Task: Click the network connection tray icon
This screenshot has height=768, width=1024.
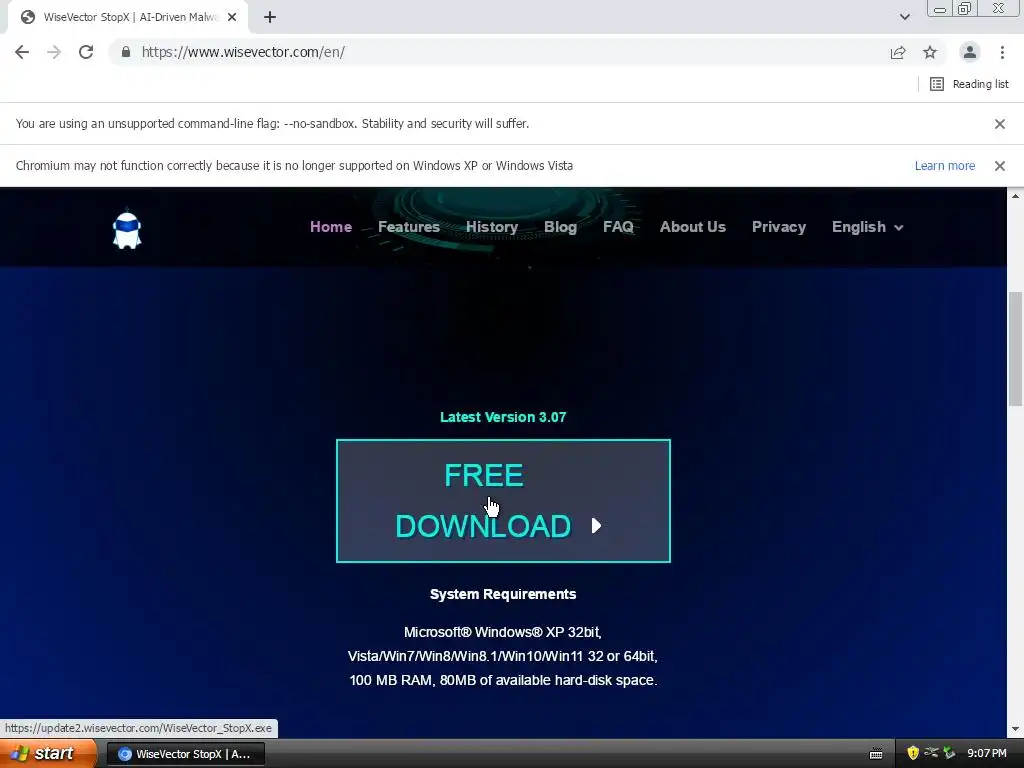Action: pyautogui.click(x=931, y=754)
